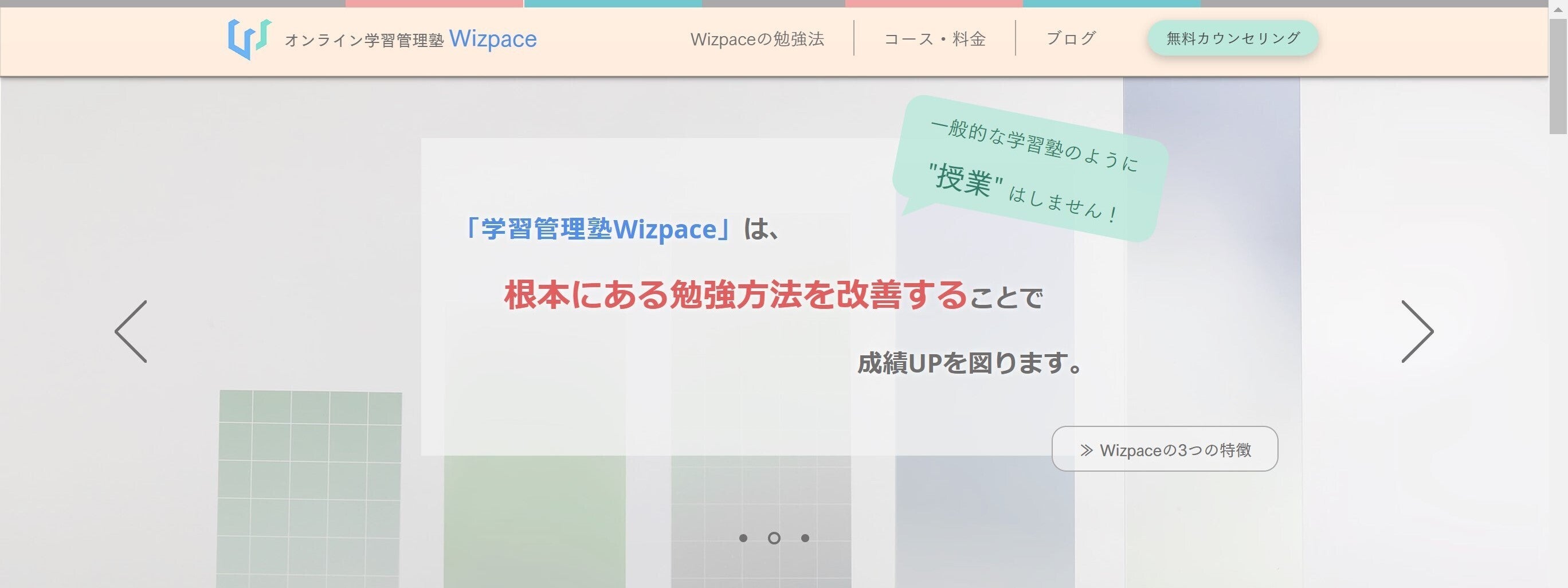Advance to the next slide with the right arrow
Image resolution: width=1568 pixels, height=588 pixels.
coord(1417,332)
